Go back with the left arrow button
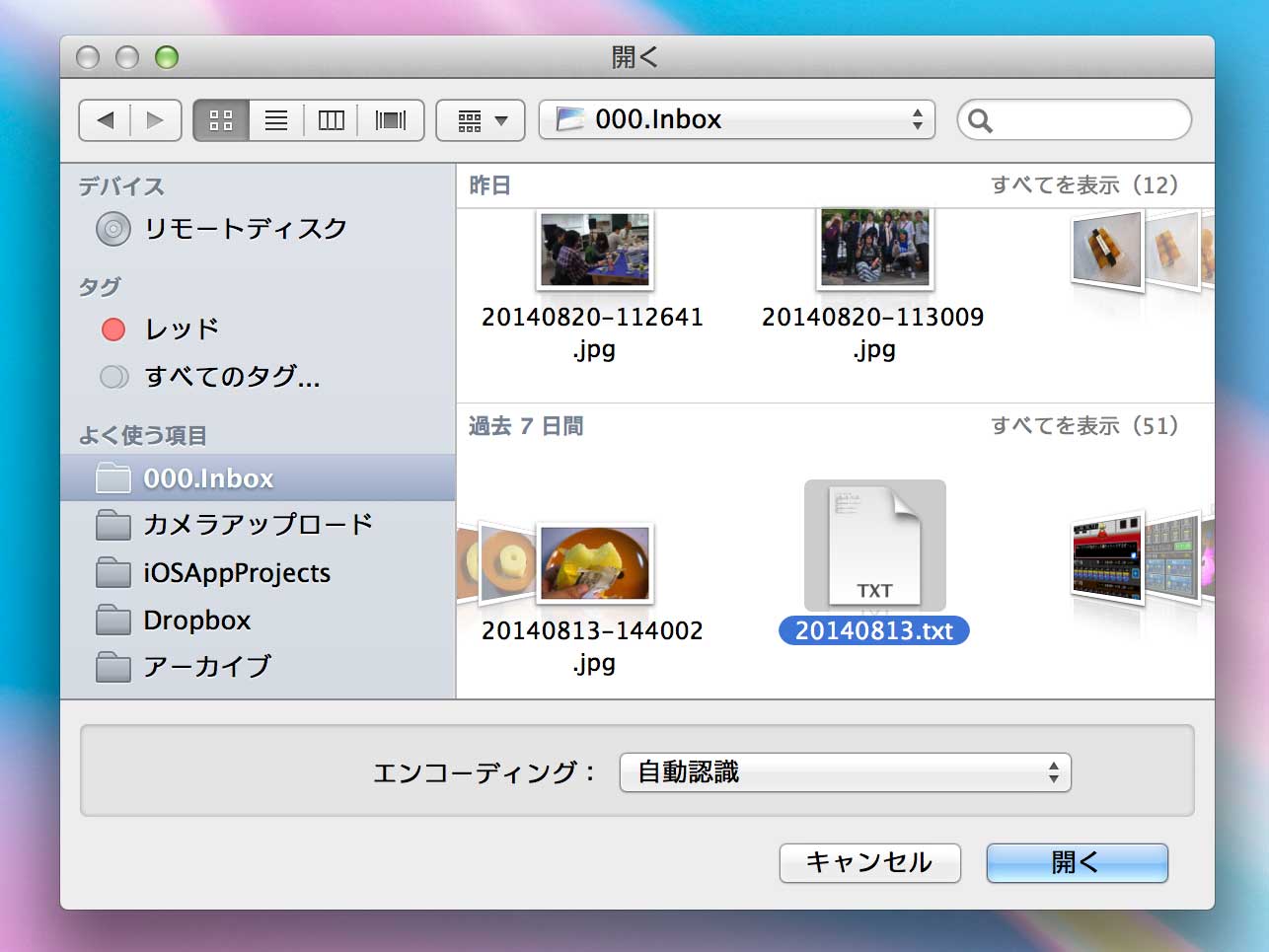Image resolution: width=1269 pixels, height=952 pixels. [x=105, y=120]
